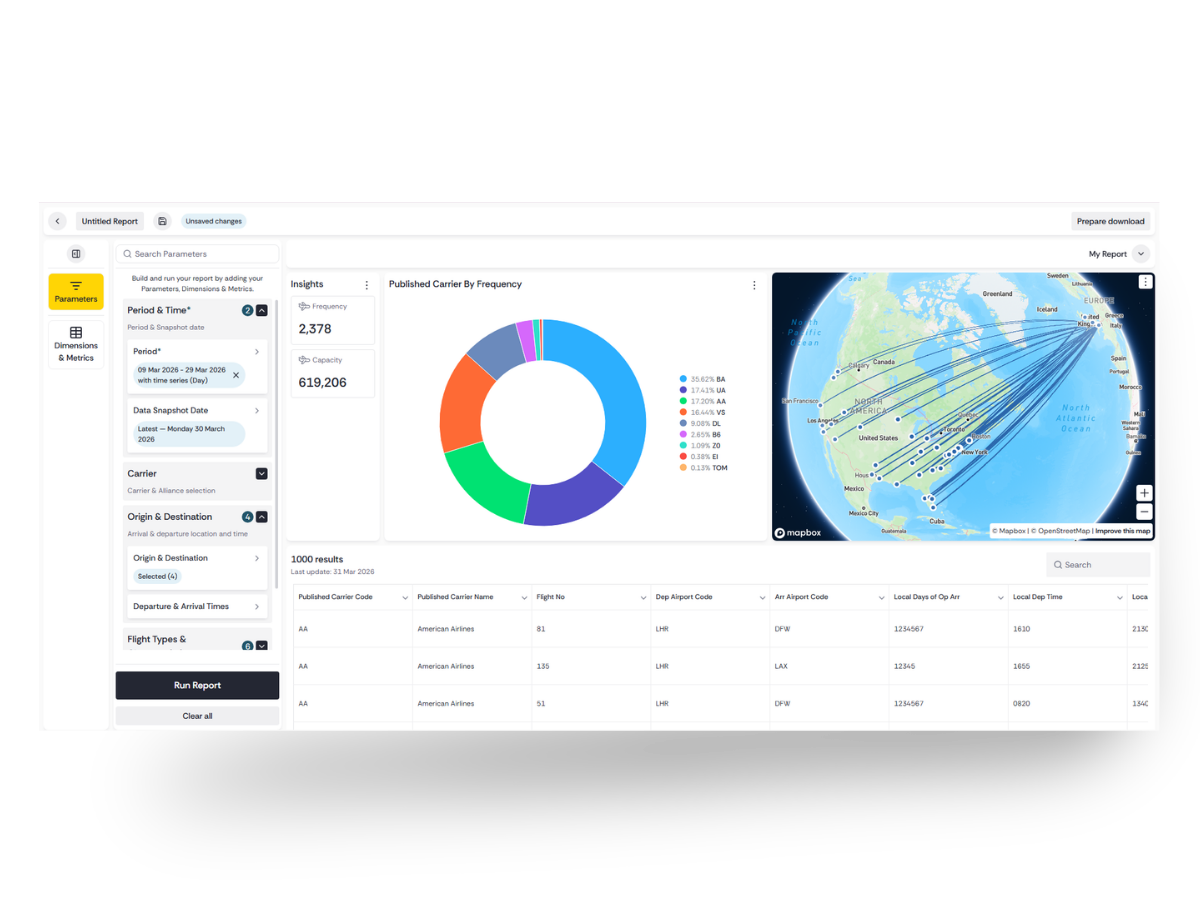Viewport: 1200px width, 900px height.
Task: Click the Search Parameters input field
Action: pos(198,254)
